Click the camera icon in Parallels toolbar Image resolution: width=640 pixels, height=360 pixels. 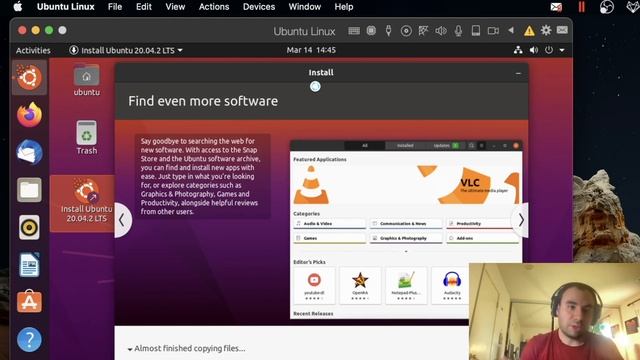[x=493, y=31]
